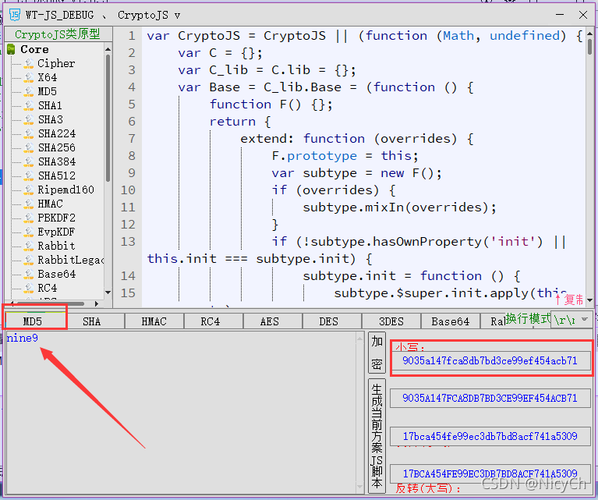Select the Cipher icon in the tree
The width and height of the screenshot is (598, 500).
[x=29, y=64]
